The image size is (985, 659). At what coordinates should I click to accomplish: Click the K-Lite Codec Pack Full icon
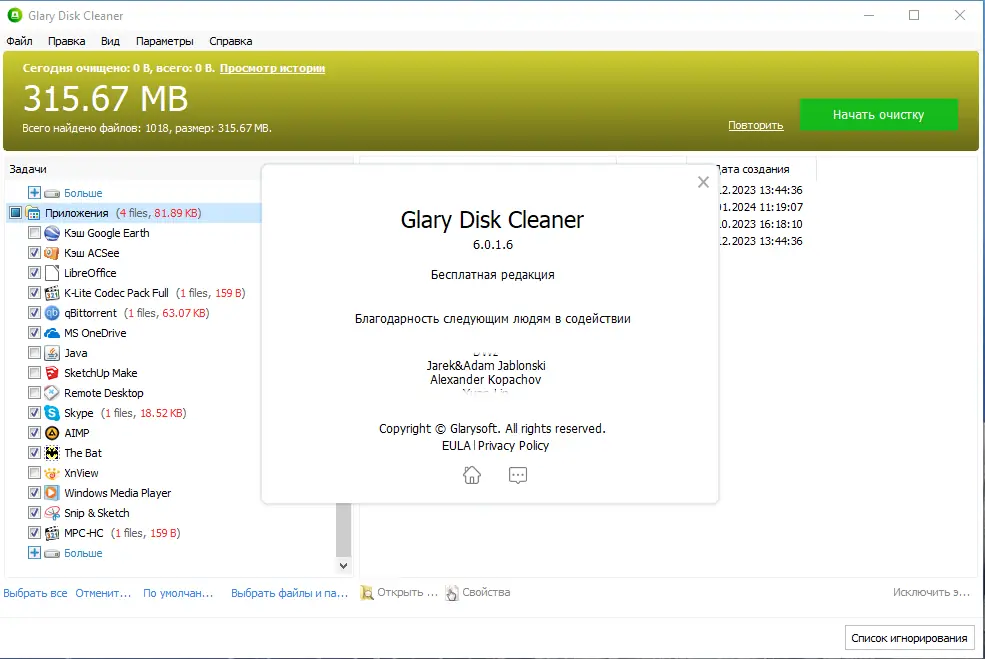(52, 293)
